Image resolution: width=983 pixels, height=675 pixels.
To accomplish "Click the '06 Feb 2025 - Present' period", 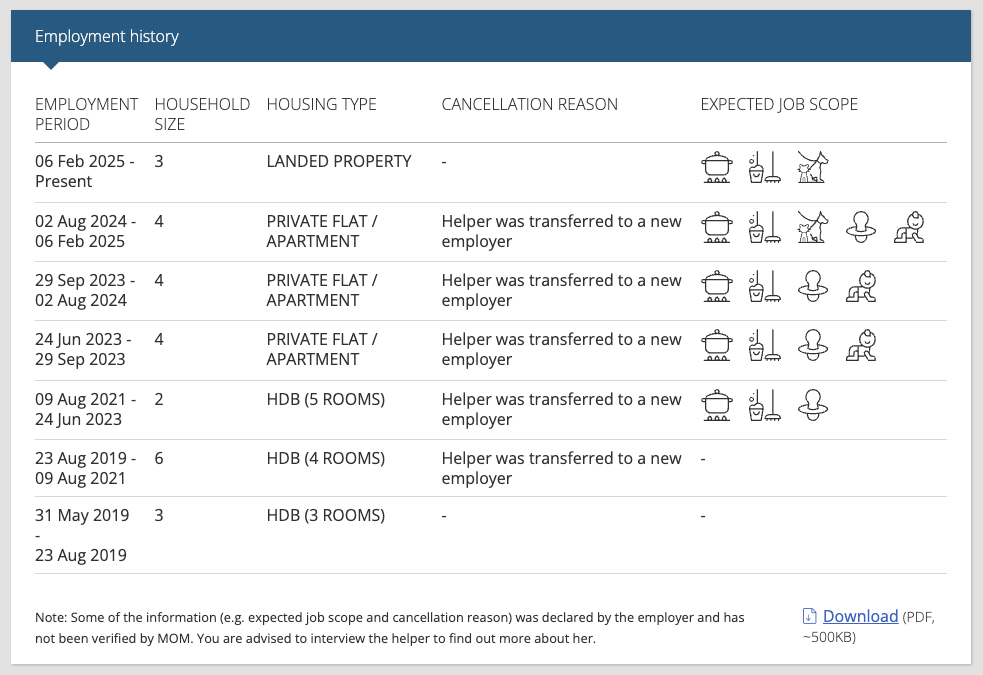I will pos(85,171).
